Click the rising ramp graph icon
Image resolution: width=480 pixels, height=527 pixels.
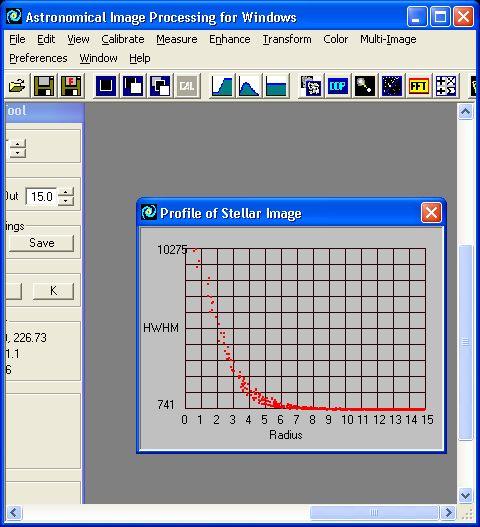point(222,86)
